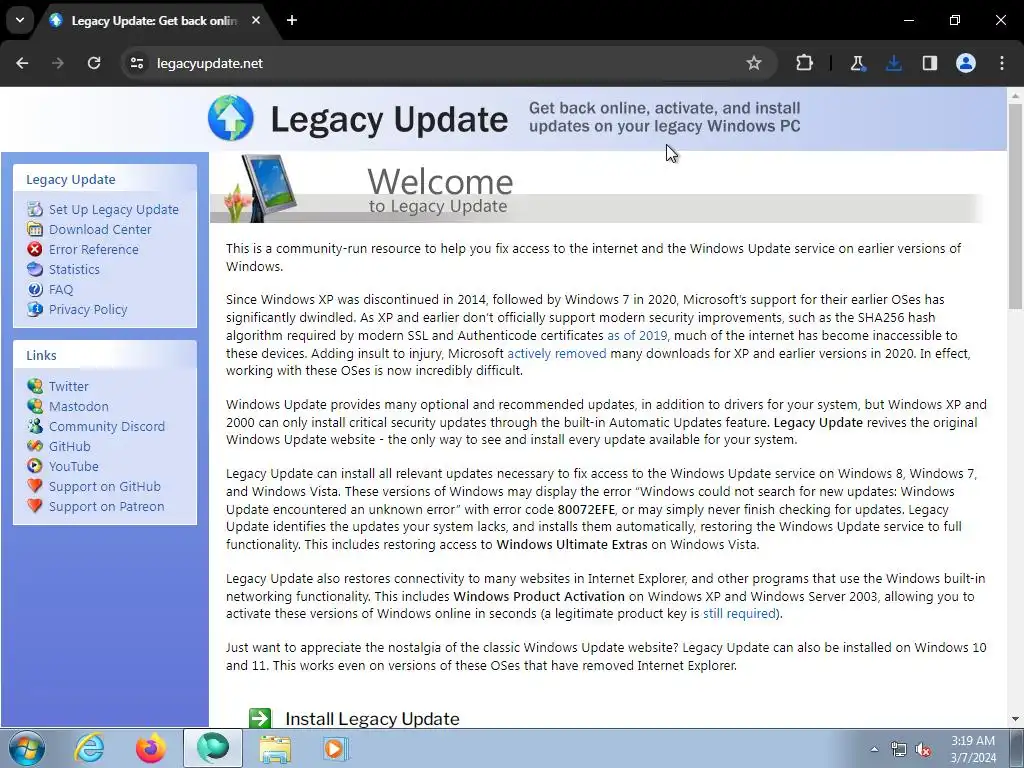The height and width of the screenshot is (768, 1024).
Task: Click heart icon beside Support on GitHub
Action: click(35, 487)
